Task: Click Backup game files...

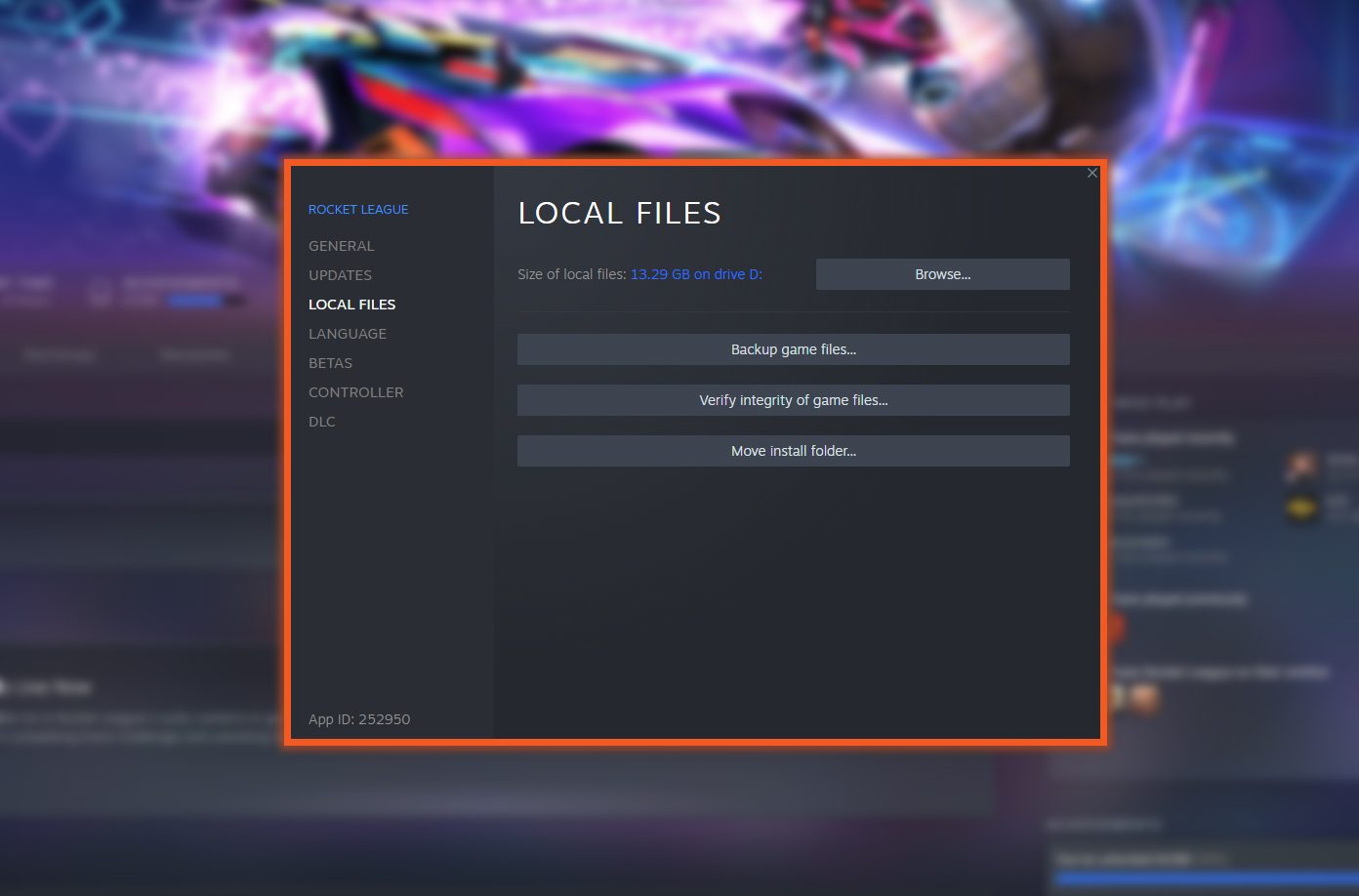Action: click(x=793, y=349)
